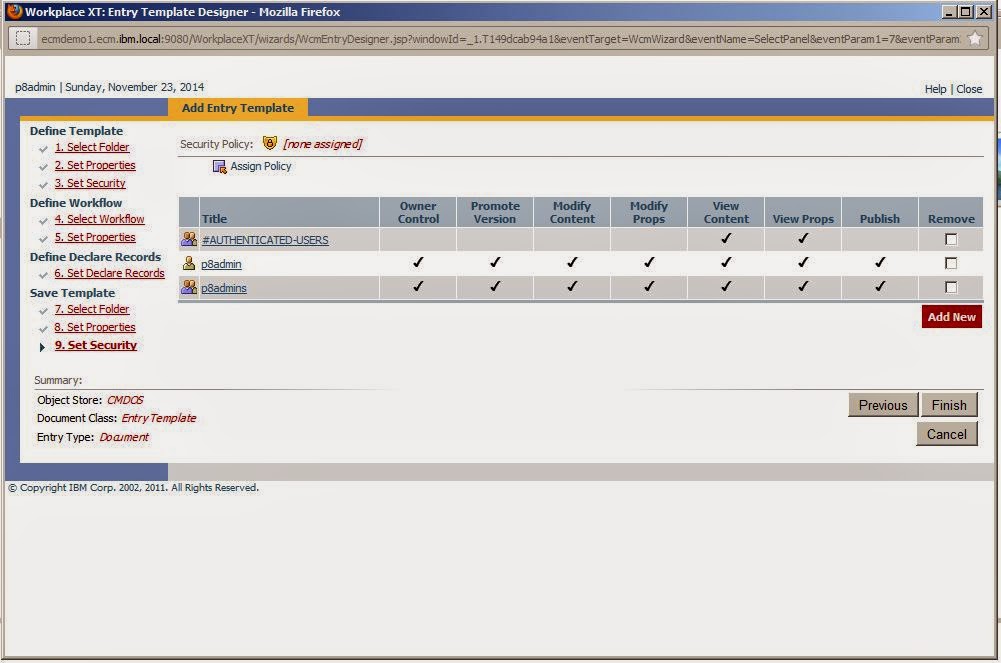Check the Remove box for p8admin
The height and width of the screenshot is (663, 1001).
tap(951, 263)
